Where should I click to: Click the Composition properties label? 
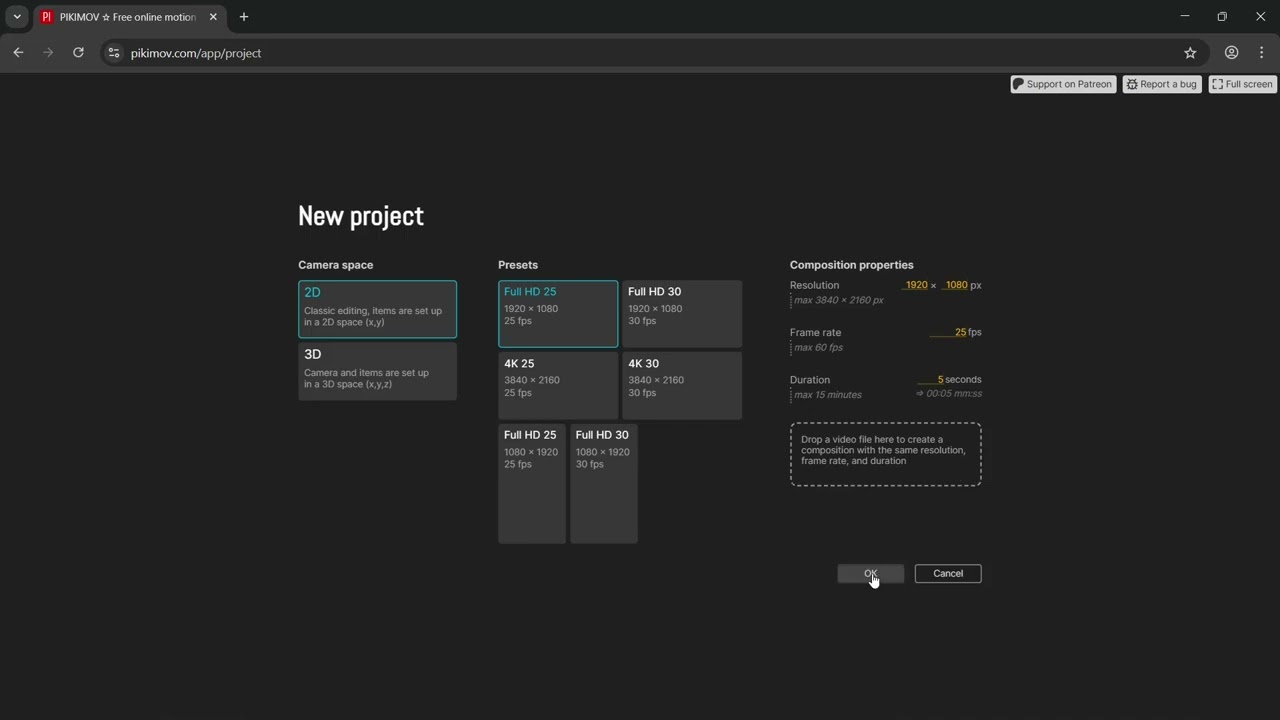tap(852, 265)
